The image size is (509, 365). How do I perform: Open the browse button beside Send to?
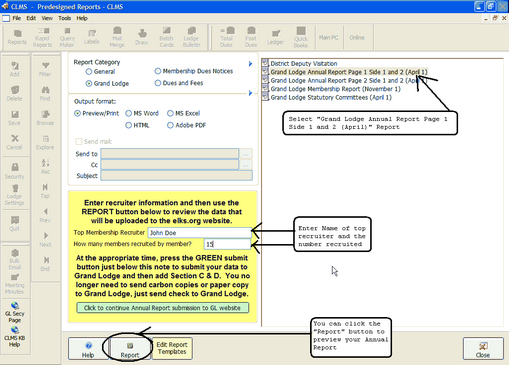(246, 154)
